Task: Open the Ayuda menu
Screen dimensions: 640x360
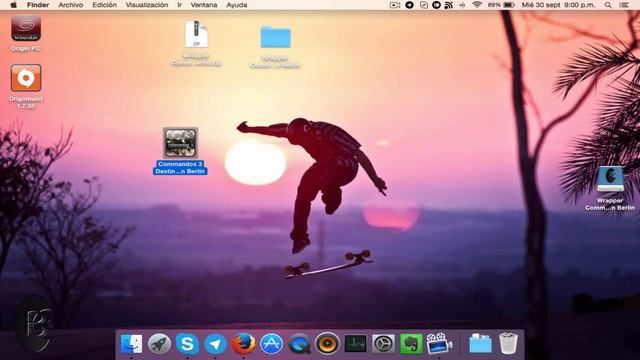Action: tap(237, 5)
